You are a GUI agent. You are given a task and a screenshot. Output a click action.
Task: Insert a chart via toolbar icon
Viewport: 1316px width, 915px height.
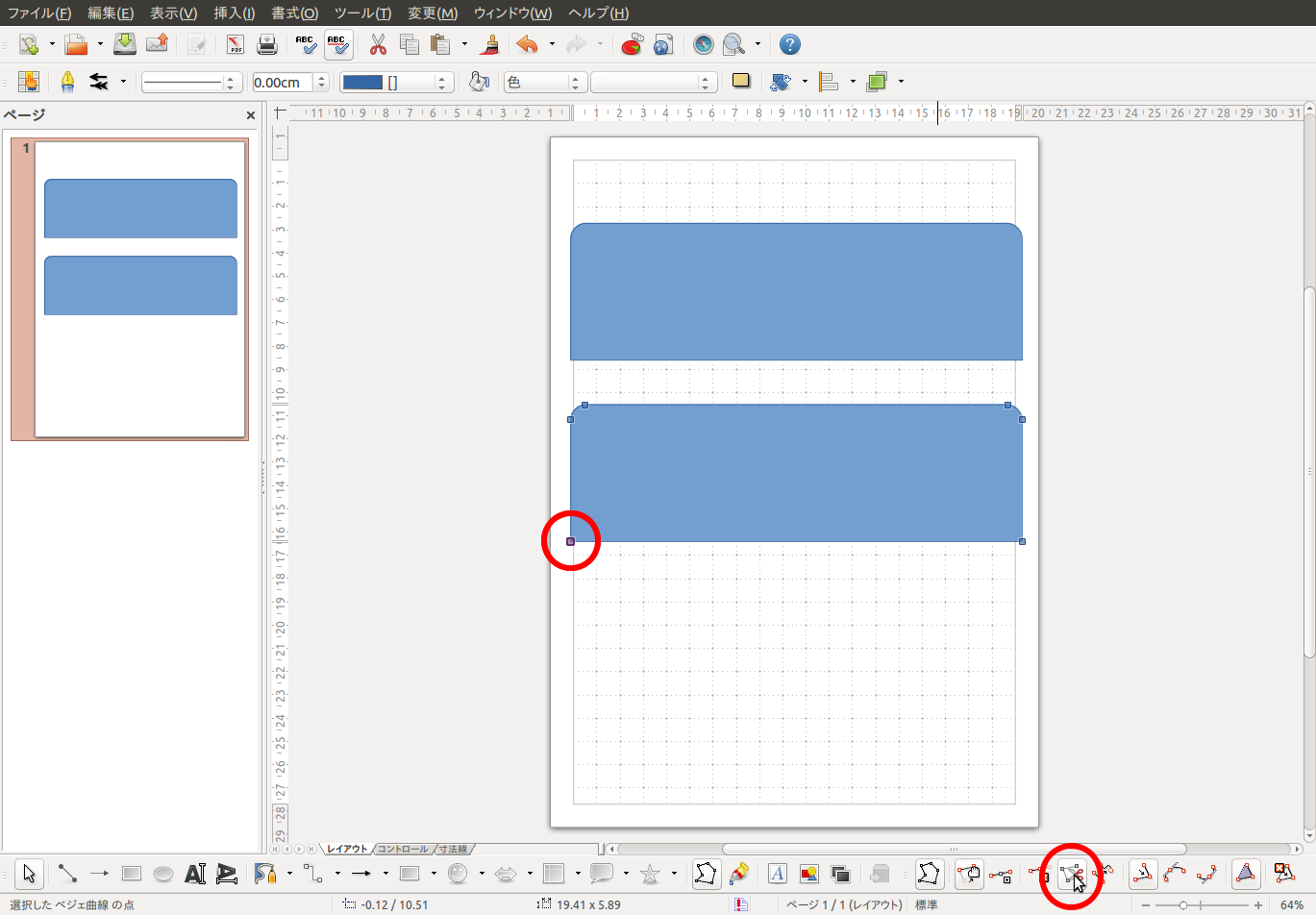[632, 44]
